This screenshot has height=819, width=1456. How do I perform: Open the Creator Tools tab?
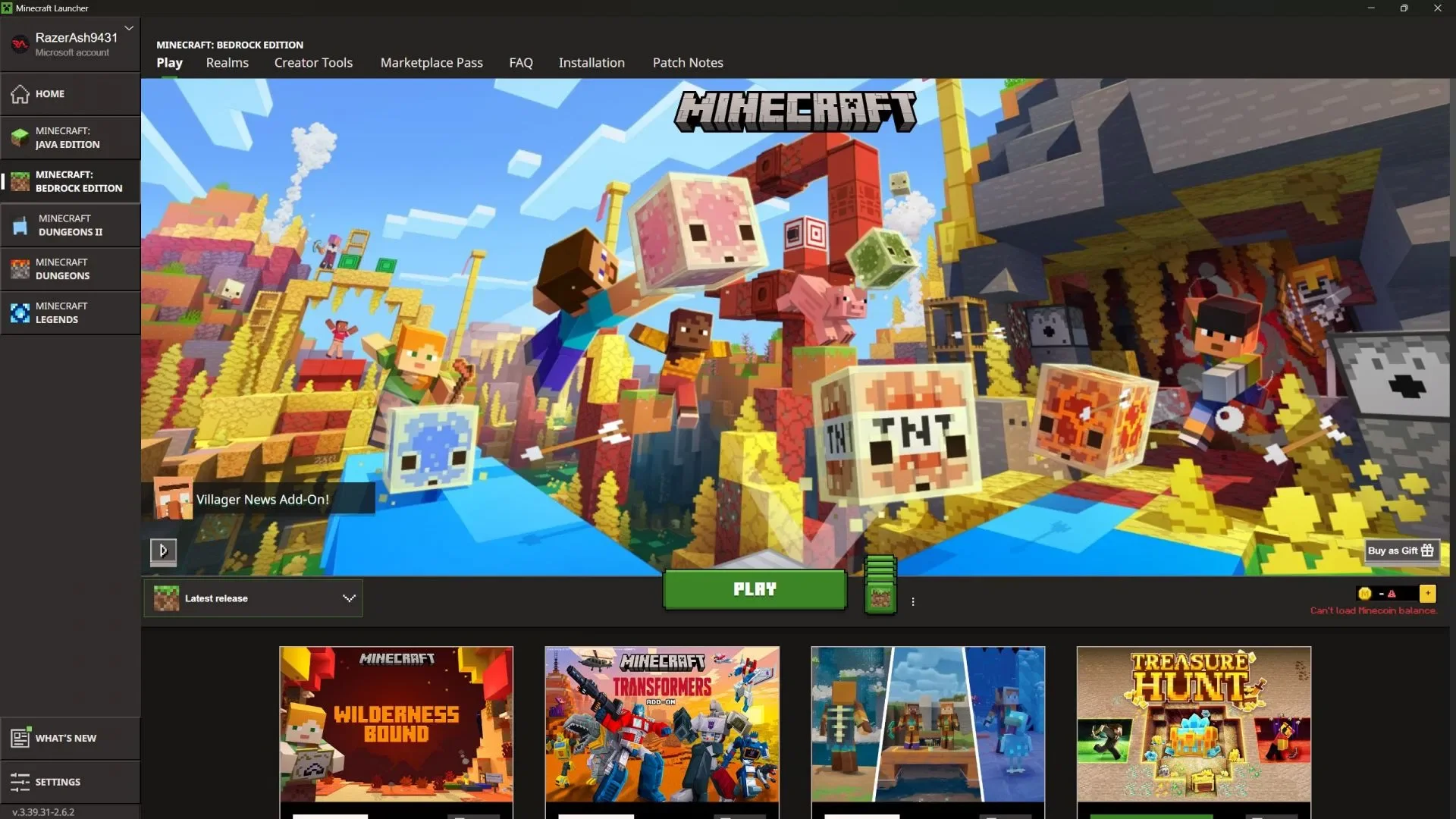313,63
